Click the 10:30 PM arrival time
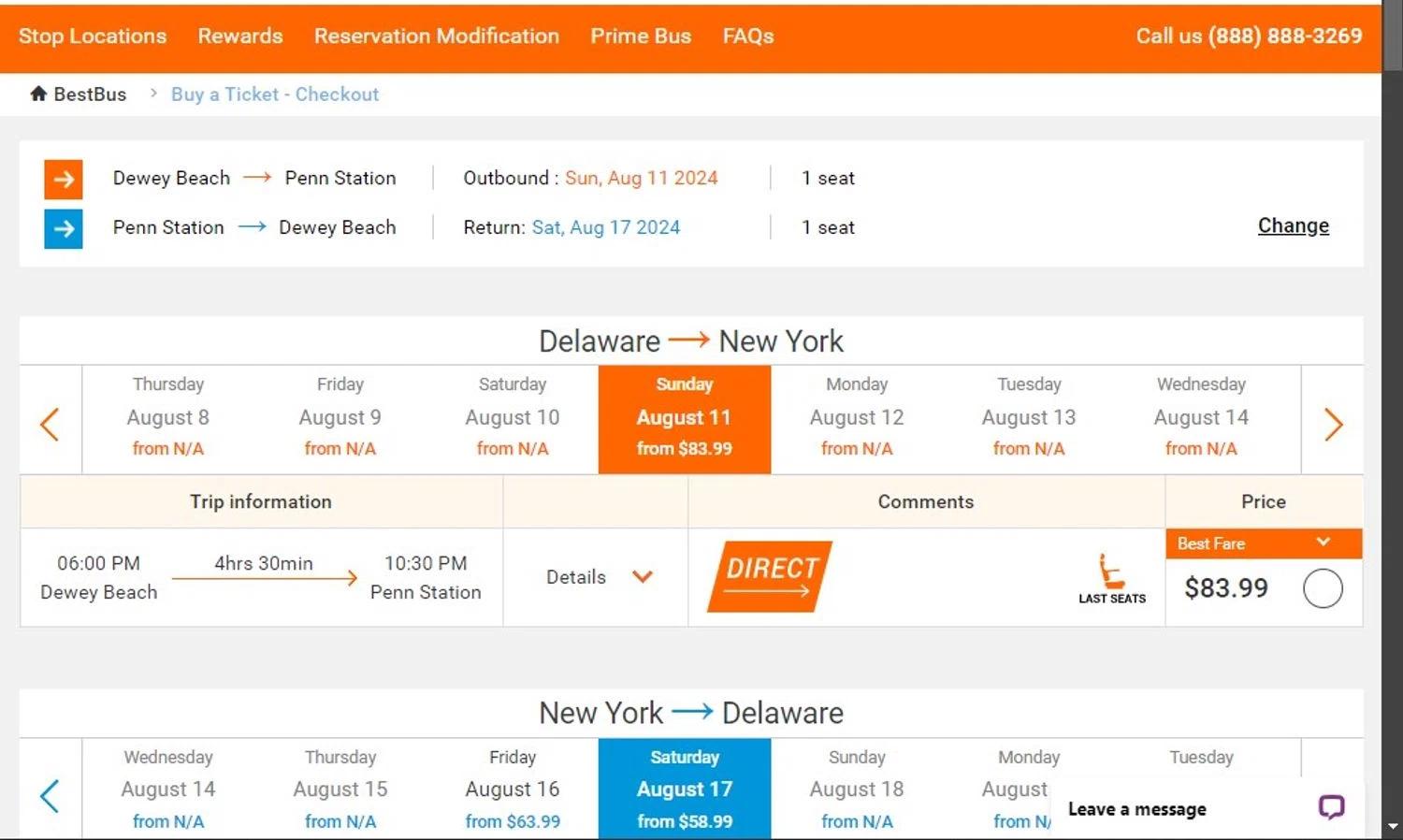The width and height of the screenshot is (1403, 840). (x=426, y=563)
